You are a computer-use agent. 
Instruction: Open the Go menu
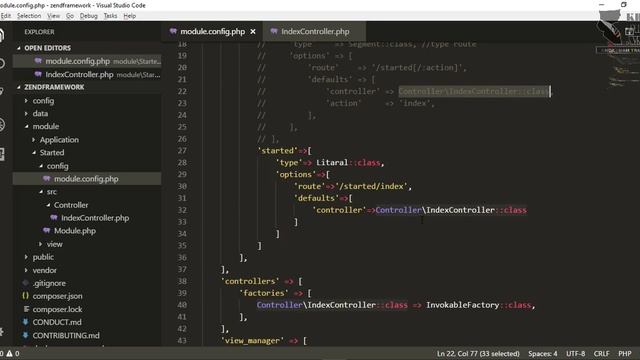point(70,16)
